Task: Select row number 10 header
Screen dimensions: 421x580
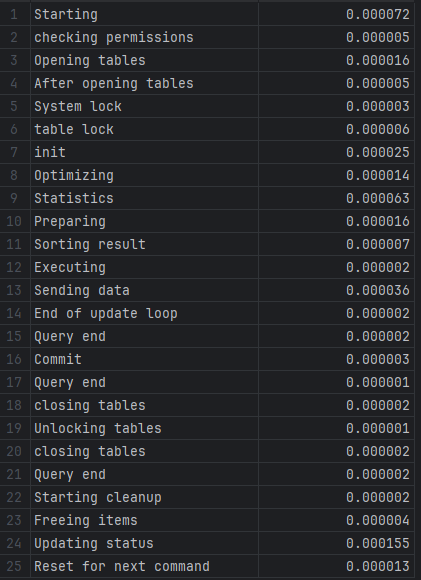Action: pyautogui.click(x=14, y=221)
